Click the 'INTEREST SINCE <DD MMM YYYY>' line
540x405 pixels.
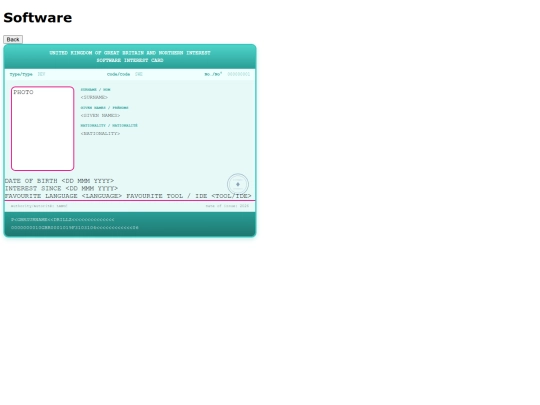pos(61,188)
